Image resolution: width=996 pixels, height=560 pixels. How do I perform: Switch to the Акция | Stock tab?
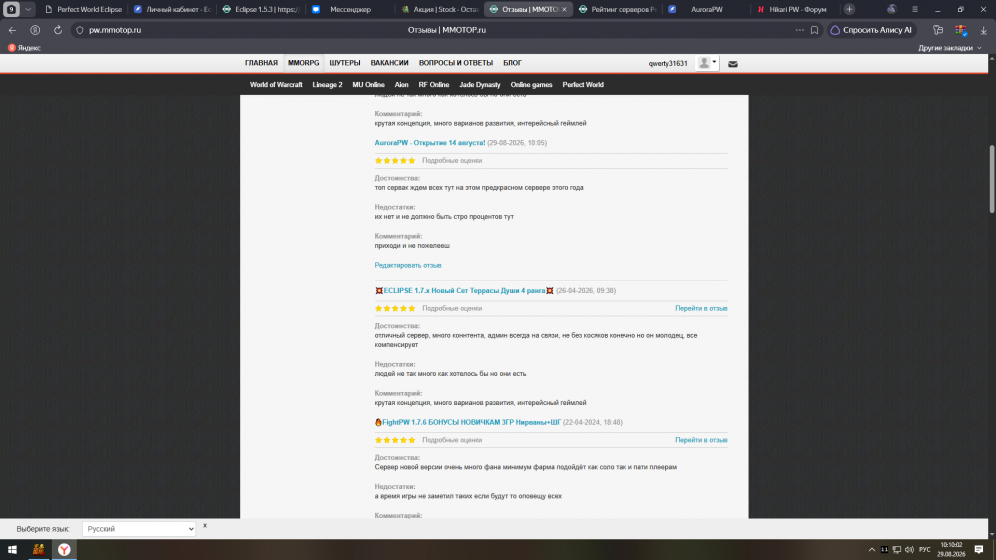click(439, 10)
